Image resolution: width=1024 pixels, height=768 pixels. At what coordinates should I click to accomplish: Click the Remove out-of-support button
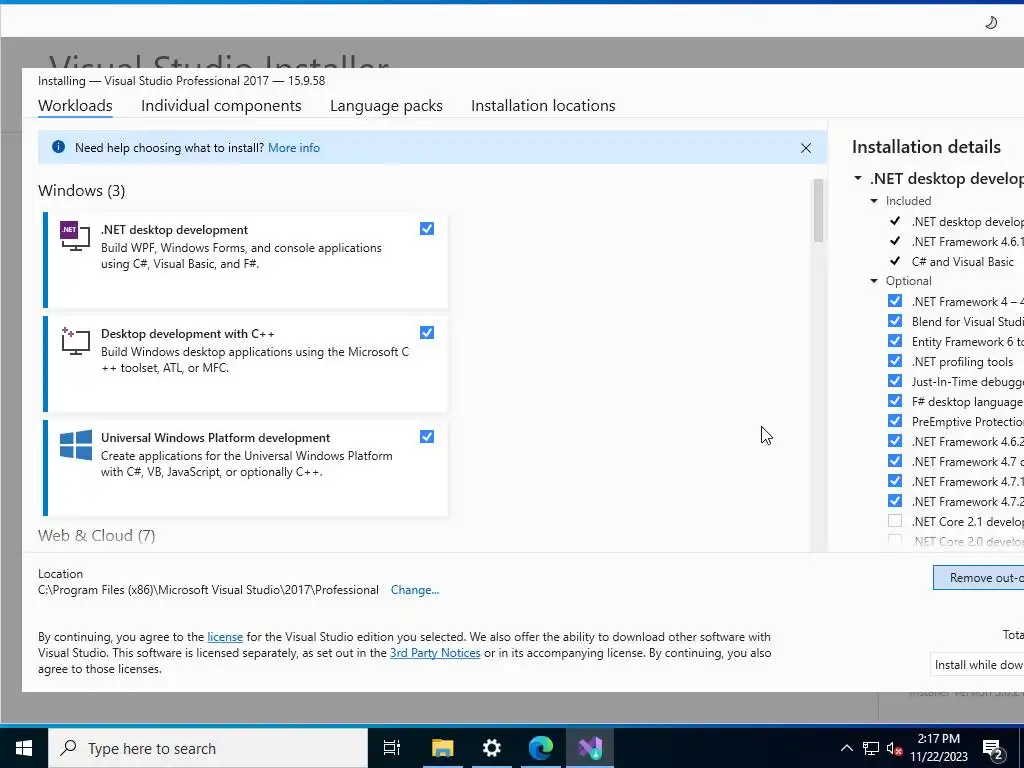point(978,578)
